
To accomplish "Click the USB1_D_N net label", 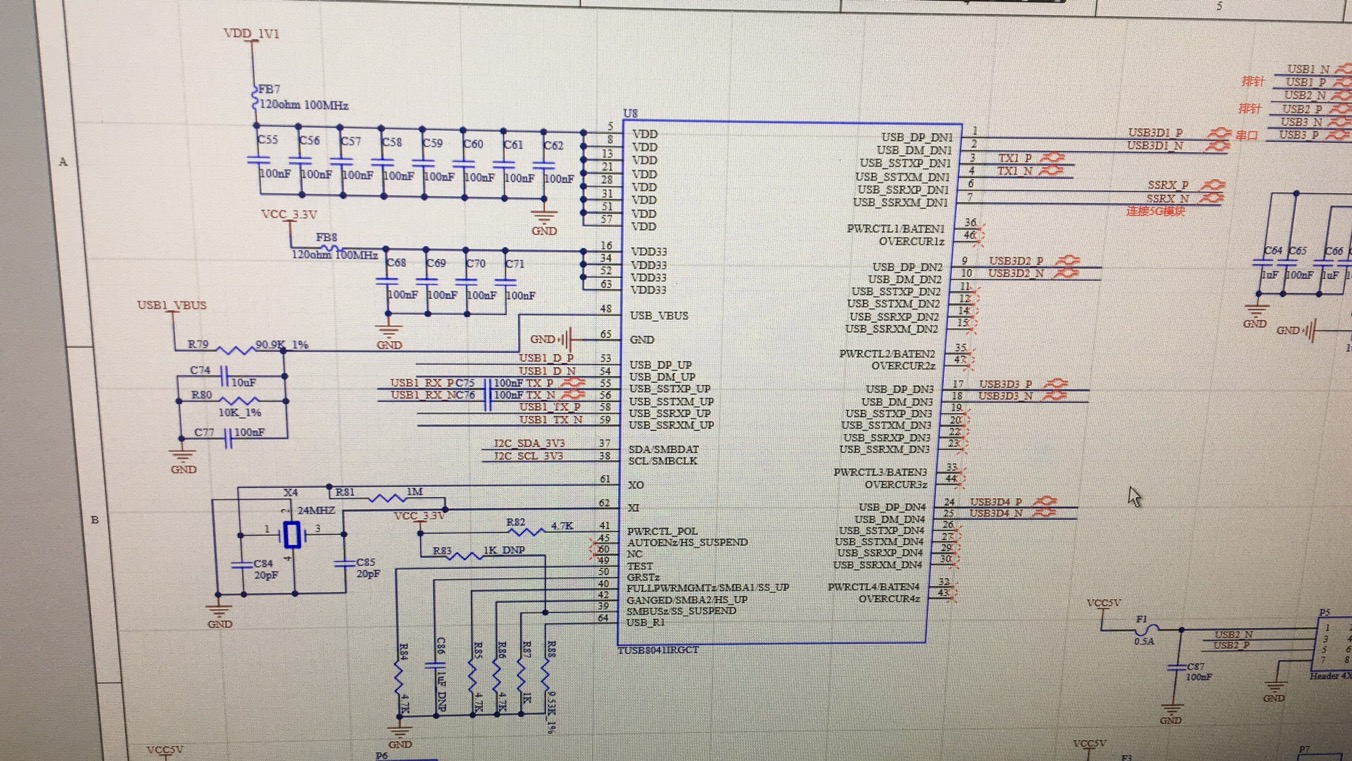I will 547,371.
